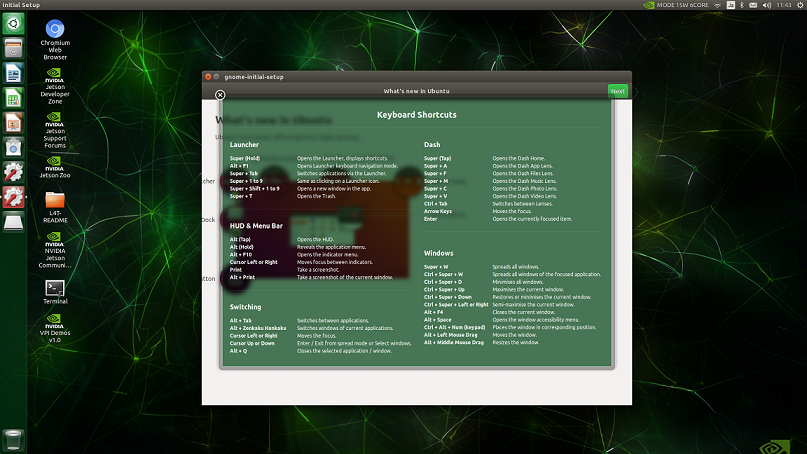Click 'Alt + Print' shortcut entry
Image resolution: width=807 pixels, height=454 pixels.
[242, 277]
